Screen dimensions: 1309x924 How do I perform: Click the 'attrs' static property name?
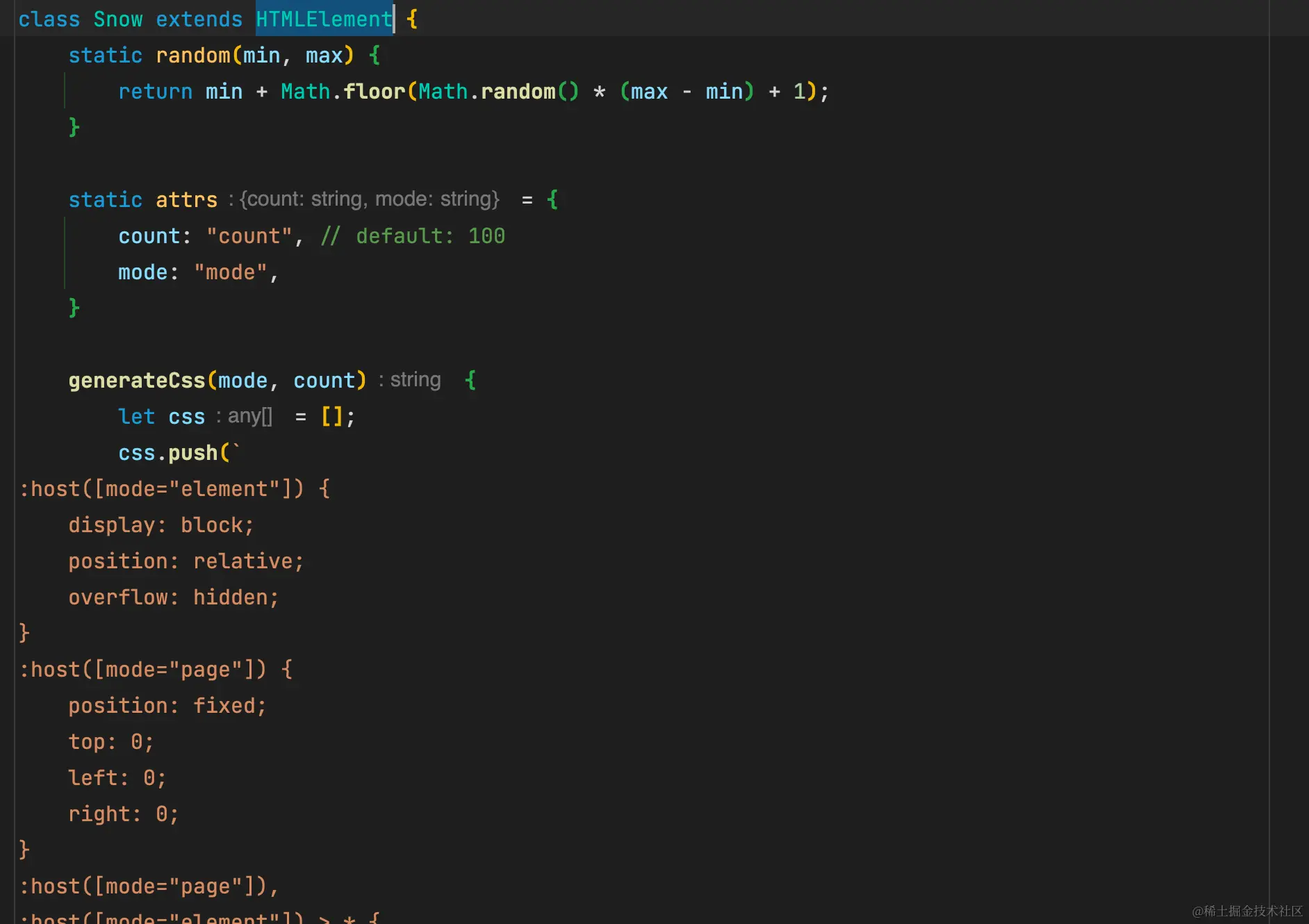pyautogui.click(x=187, y=199)
